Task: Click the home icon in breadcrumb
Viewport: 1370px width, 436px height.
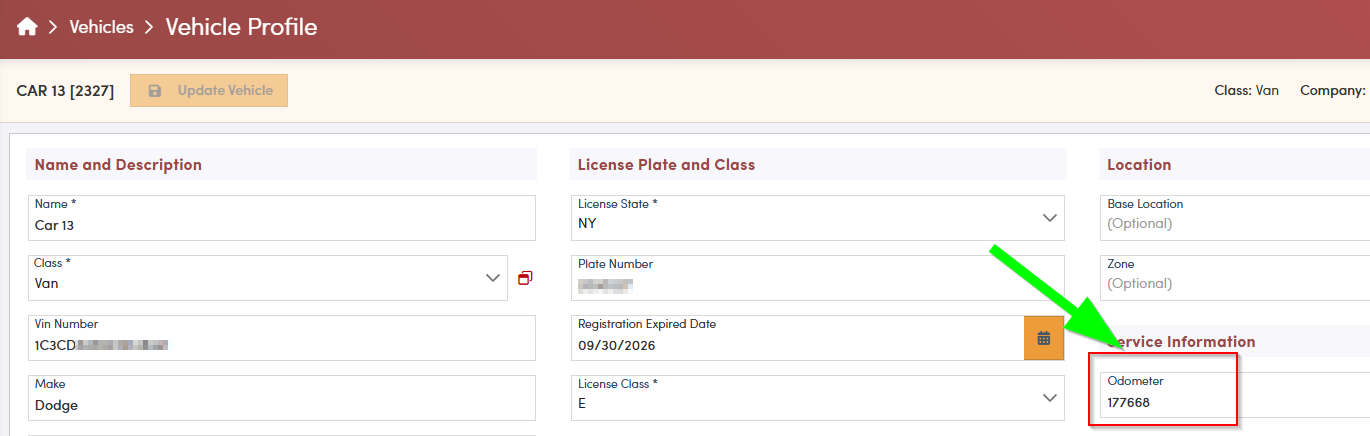Action: (27, 28)
